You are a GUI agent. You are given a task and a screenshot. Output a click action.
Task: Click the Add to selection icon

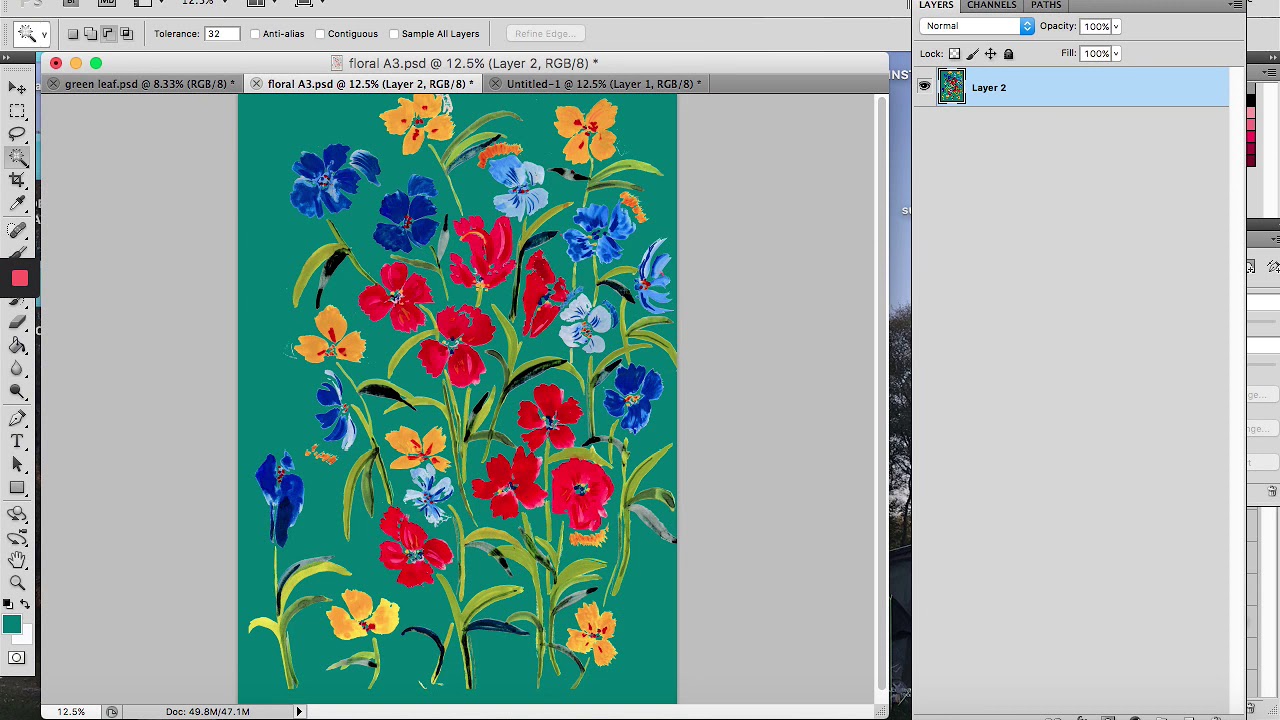coord(90,34)
